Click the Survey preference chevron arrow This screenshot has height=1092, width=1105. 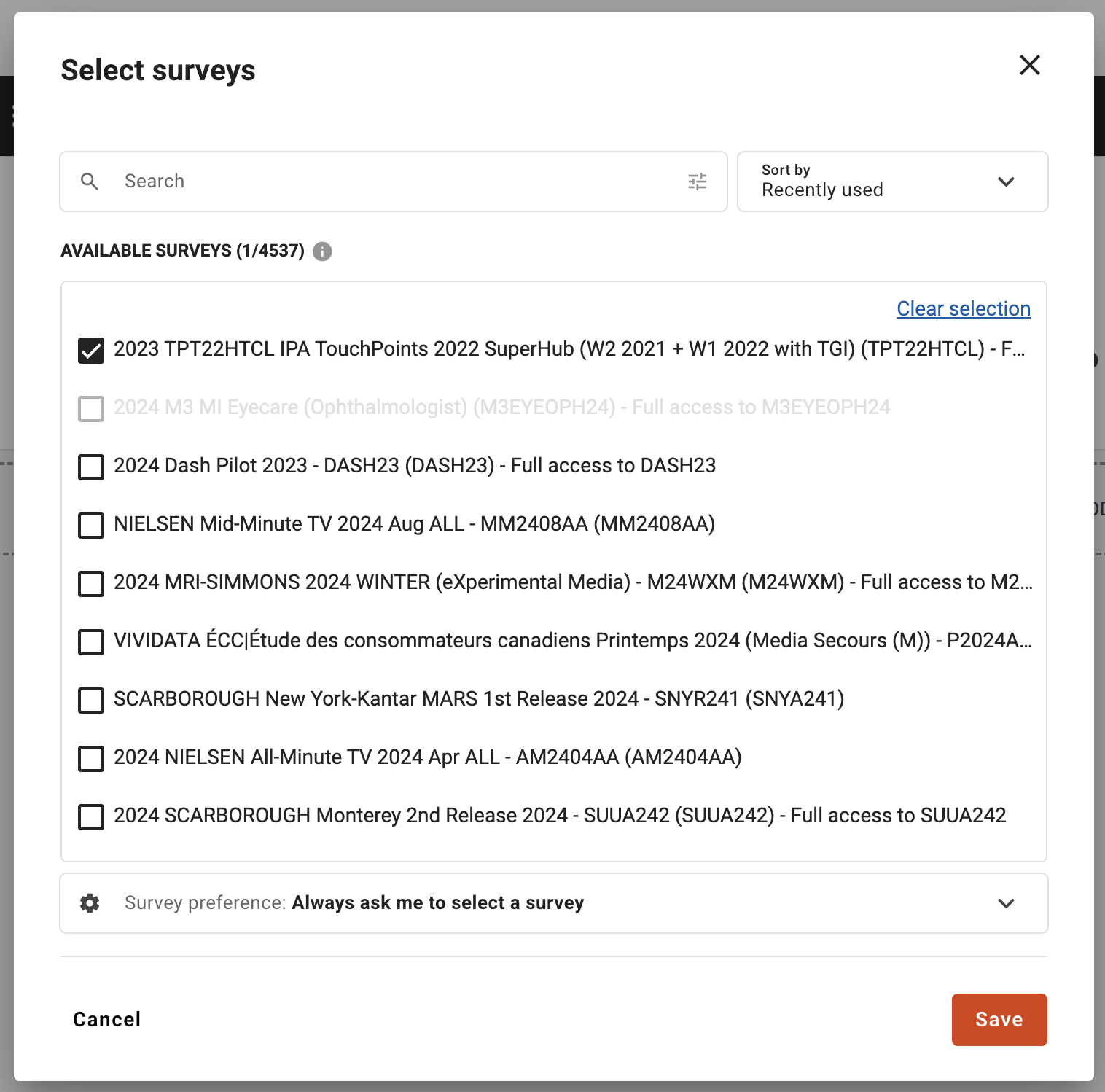point(1006,903)
